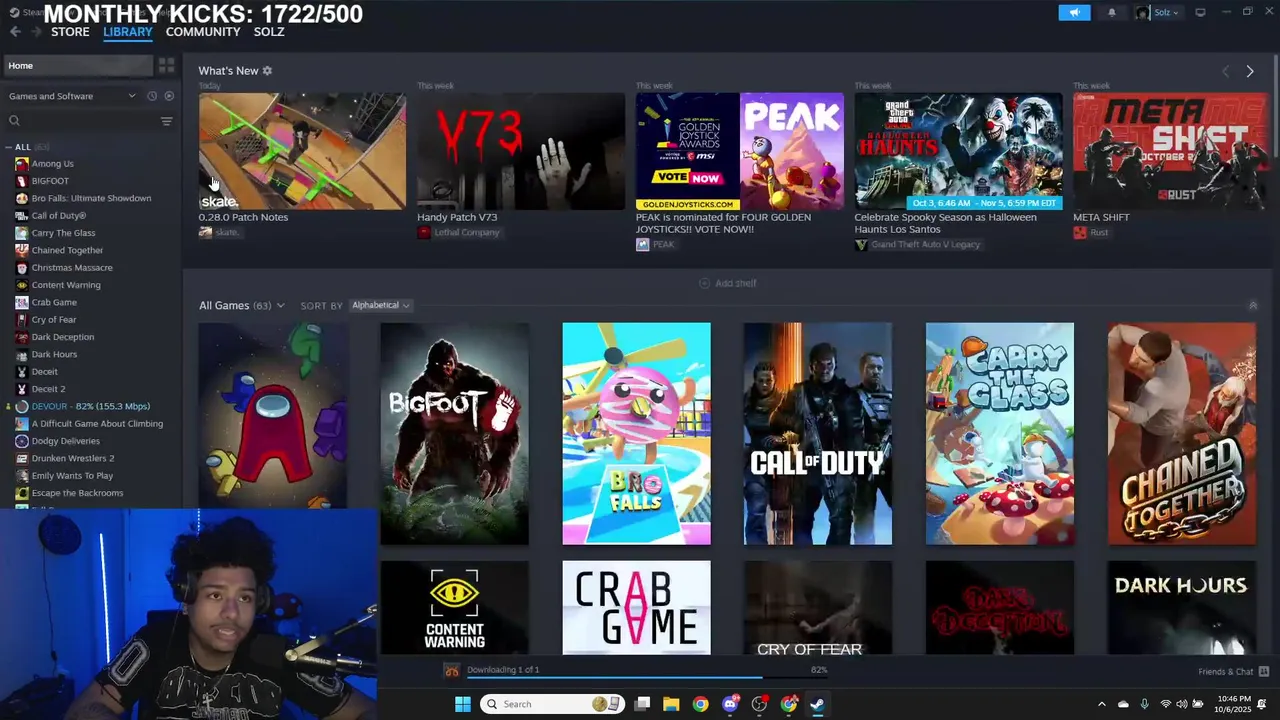
Task: Select Christmas Massacre in the sidebar
Action: pyautogui.click(x=72, y=268)
